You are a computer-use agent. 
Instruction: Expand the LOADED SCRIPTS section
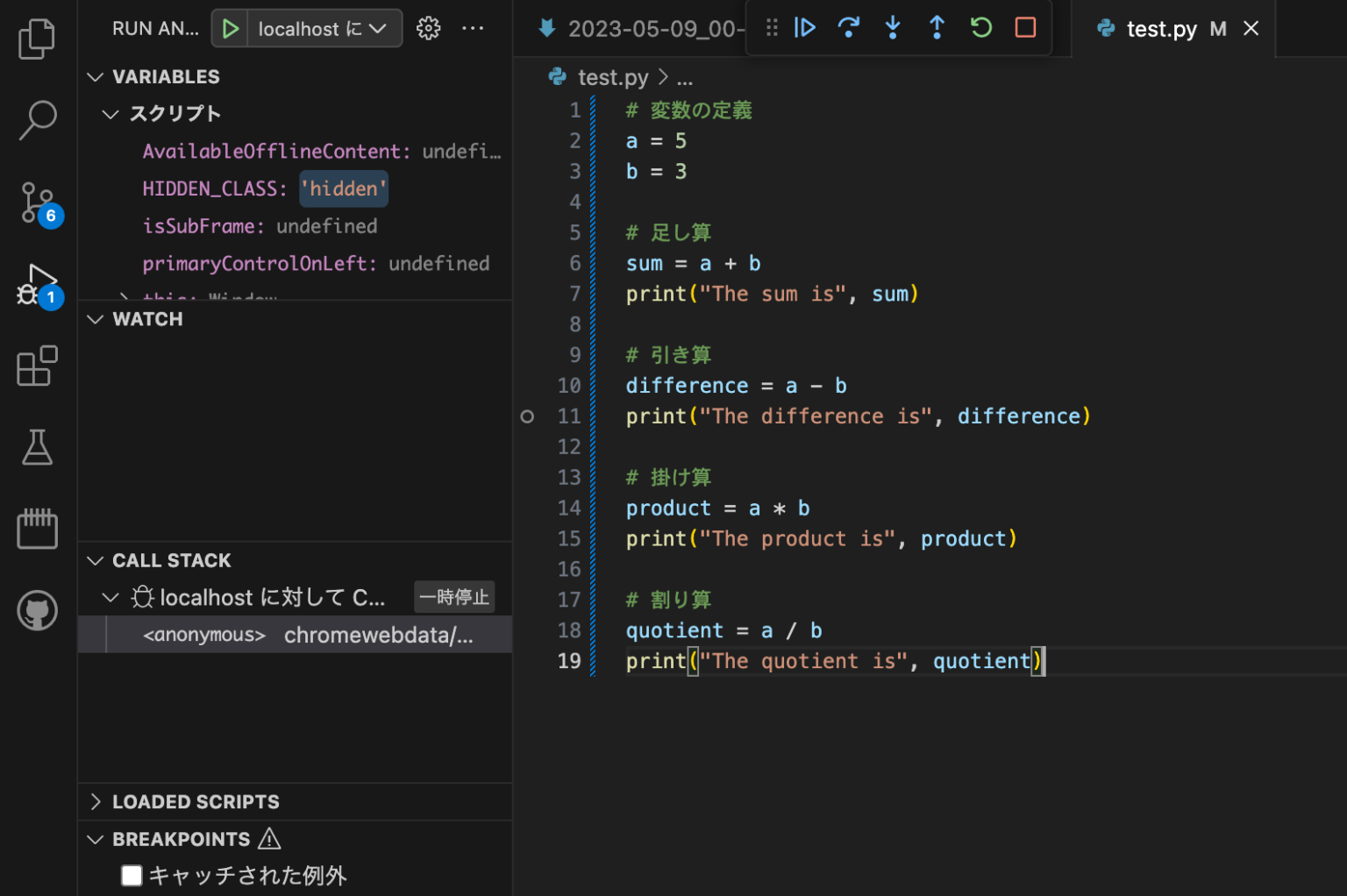coord(196,801)
